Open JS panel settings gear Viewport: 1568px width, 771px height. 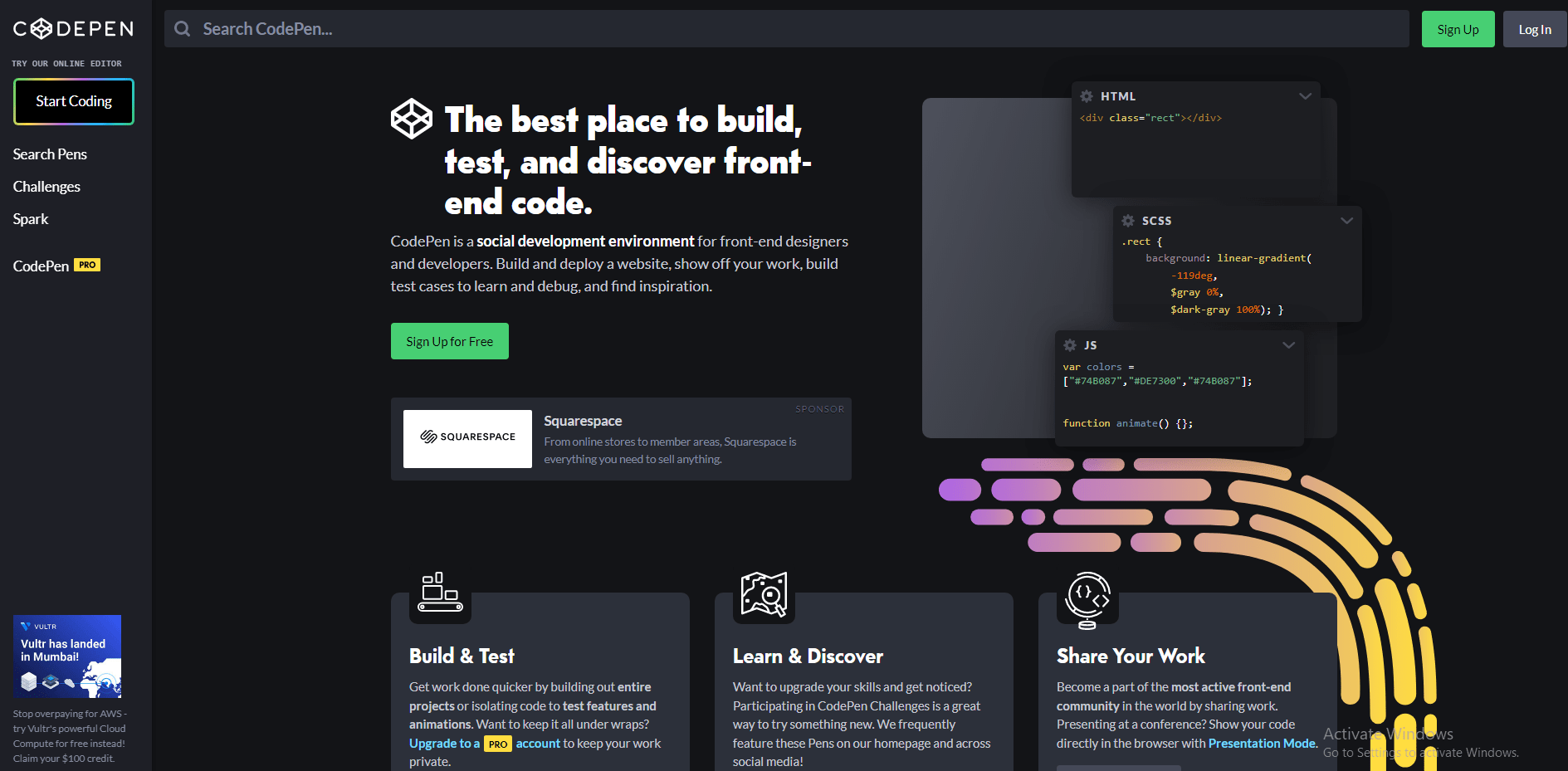point(1070,345)
